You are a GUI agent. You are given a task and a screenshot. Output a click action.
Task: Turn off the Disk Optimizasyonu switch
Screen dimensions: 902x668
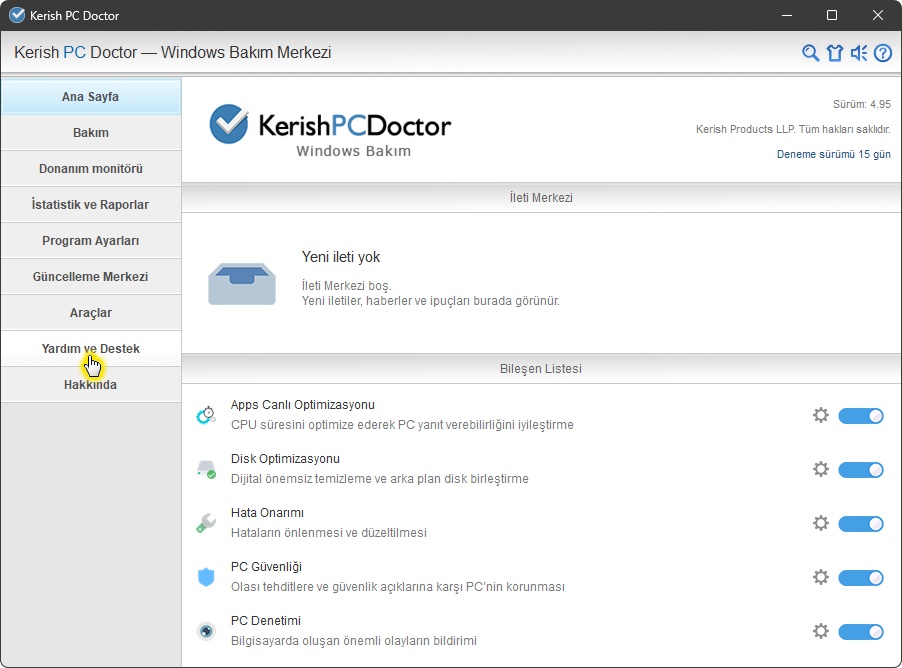[x=860, y=469]
